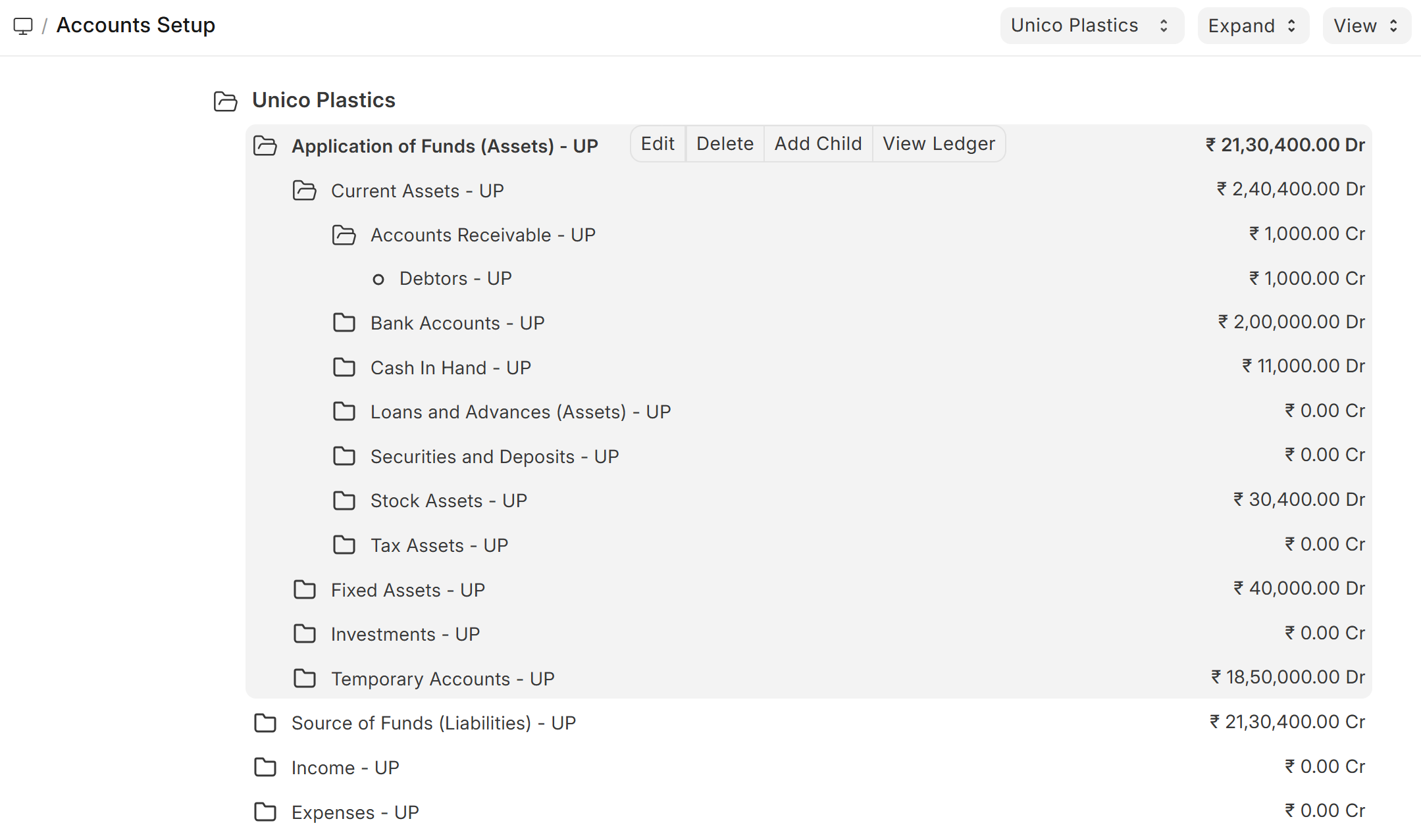Select the Debtors - UP ledger circle
The width and height of the screenshot is (1421, 840).
[378, 279]
